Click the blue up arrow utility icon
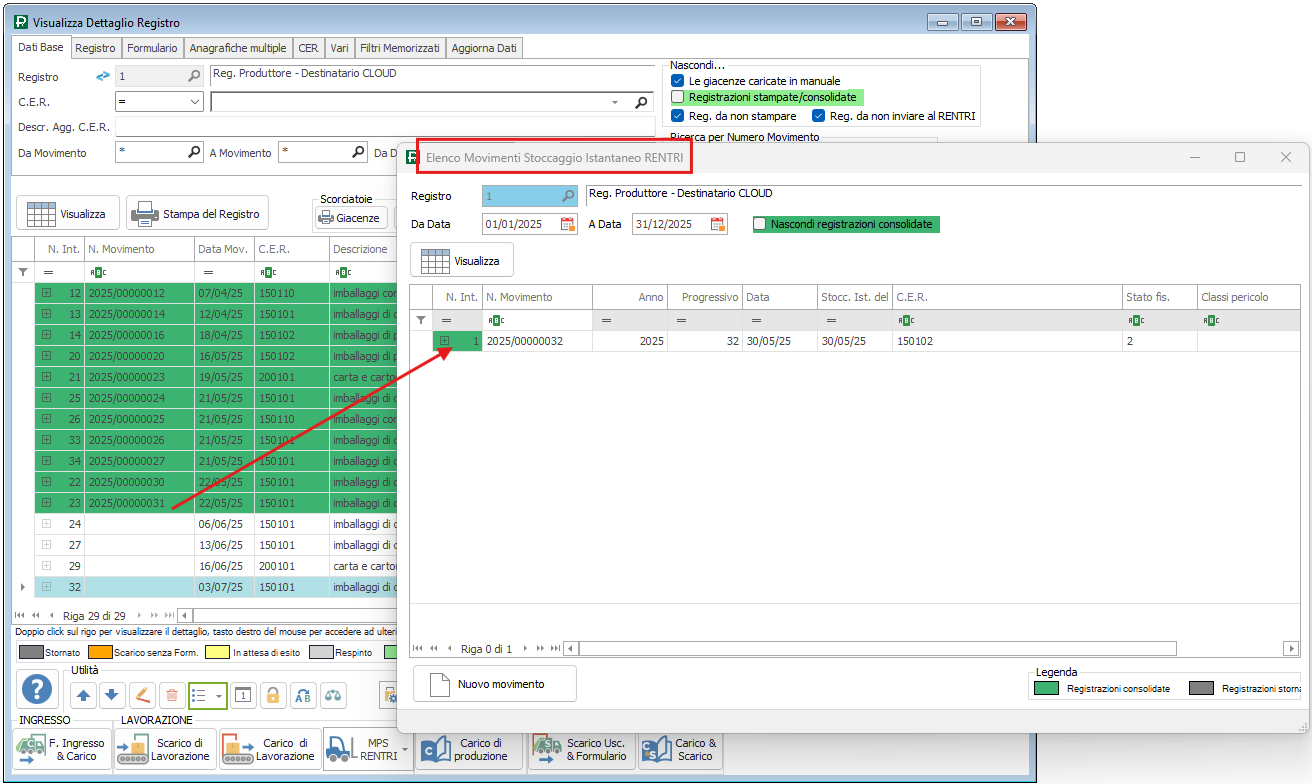 click(x=83, y=695)
